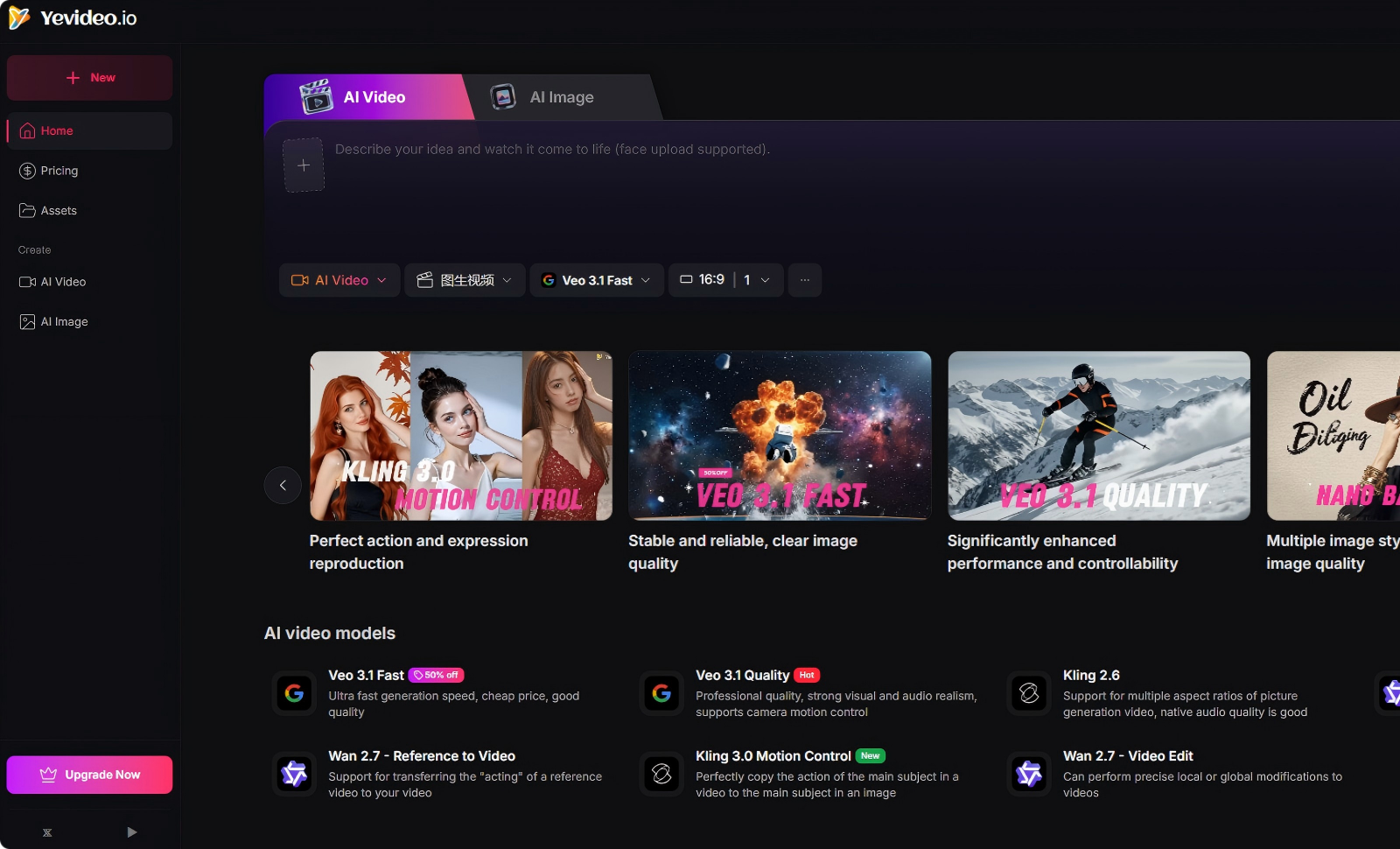Open the 16:9 aspect ratio dropdown

pyautogui.click(x=726, y=280)
